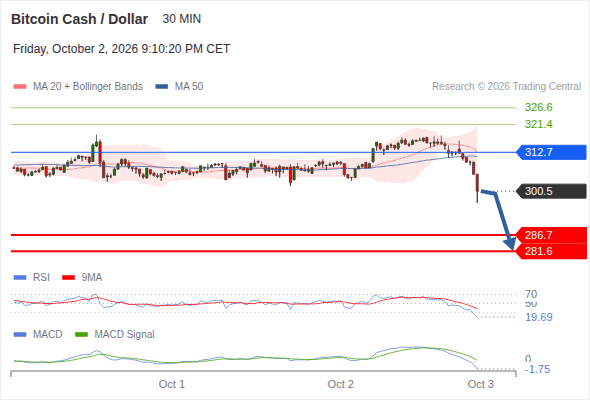Image resolution: width=590 pixels, height=400 pixels.
Task: Click the date and time stamp
Action: tap(122, 49)
